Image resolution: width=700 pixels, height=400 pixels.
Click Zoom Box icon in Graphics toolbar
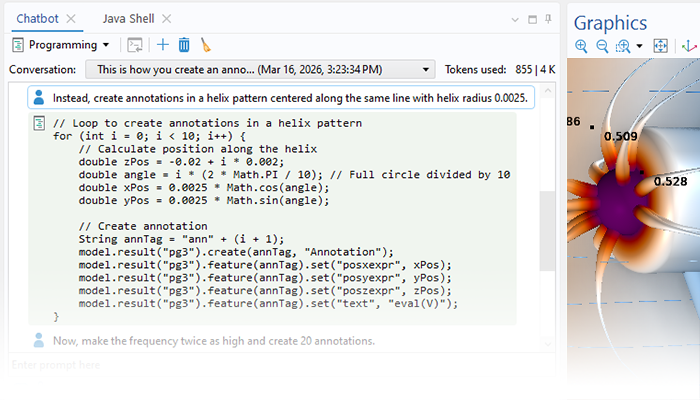623,46
